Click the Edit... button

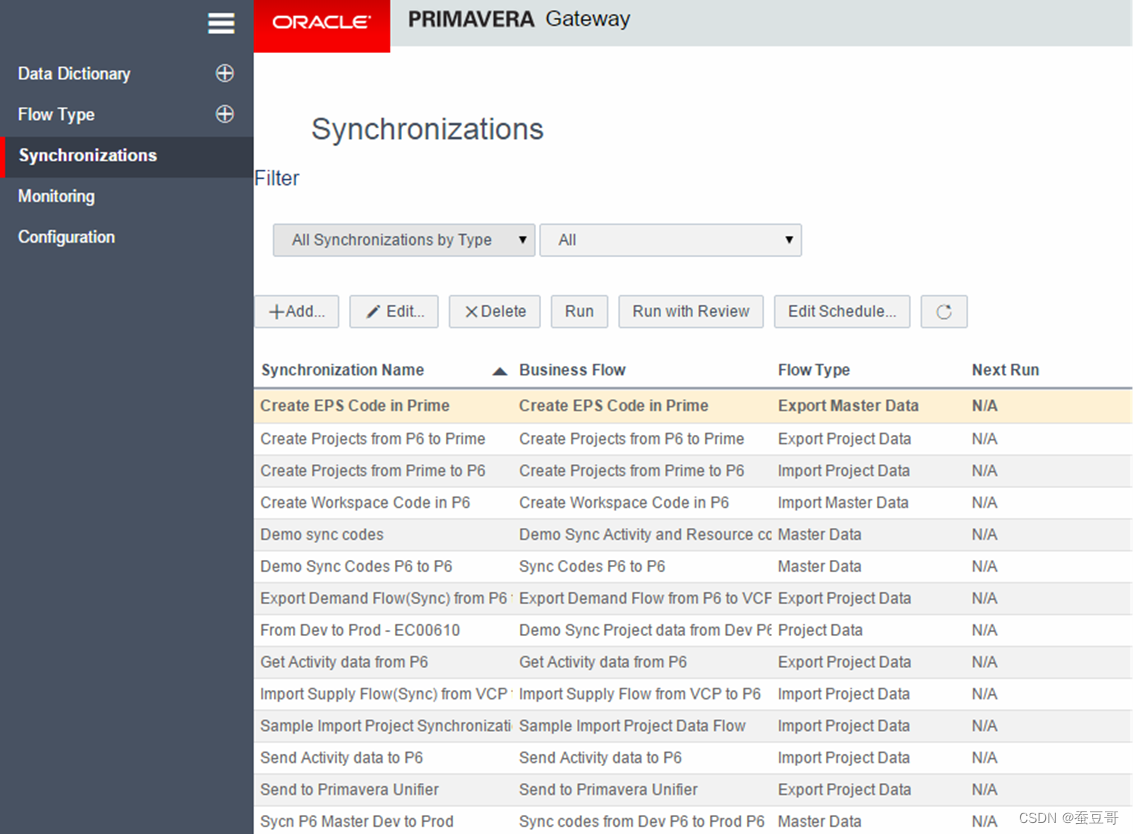click(x=394, y=312)
